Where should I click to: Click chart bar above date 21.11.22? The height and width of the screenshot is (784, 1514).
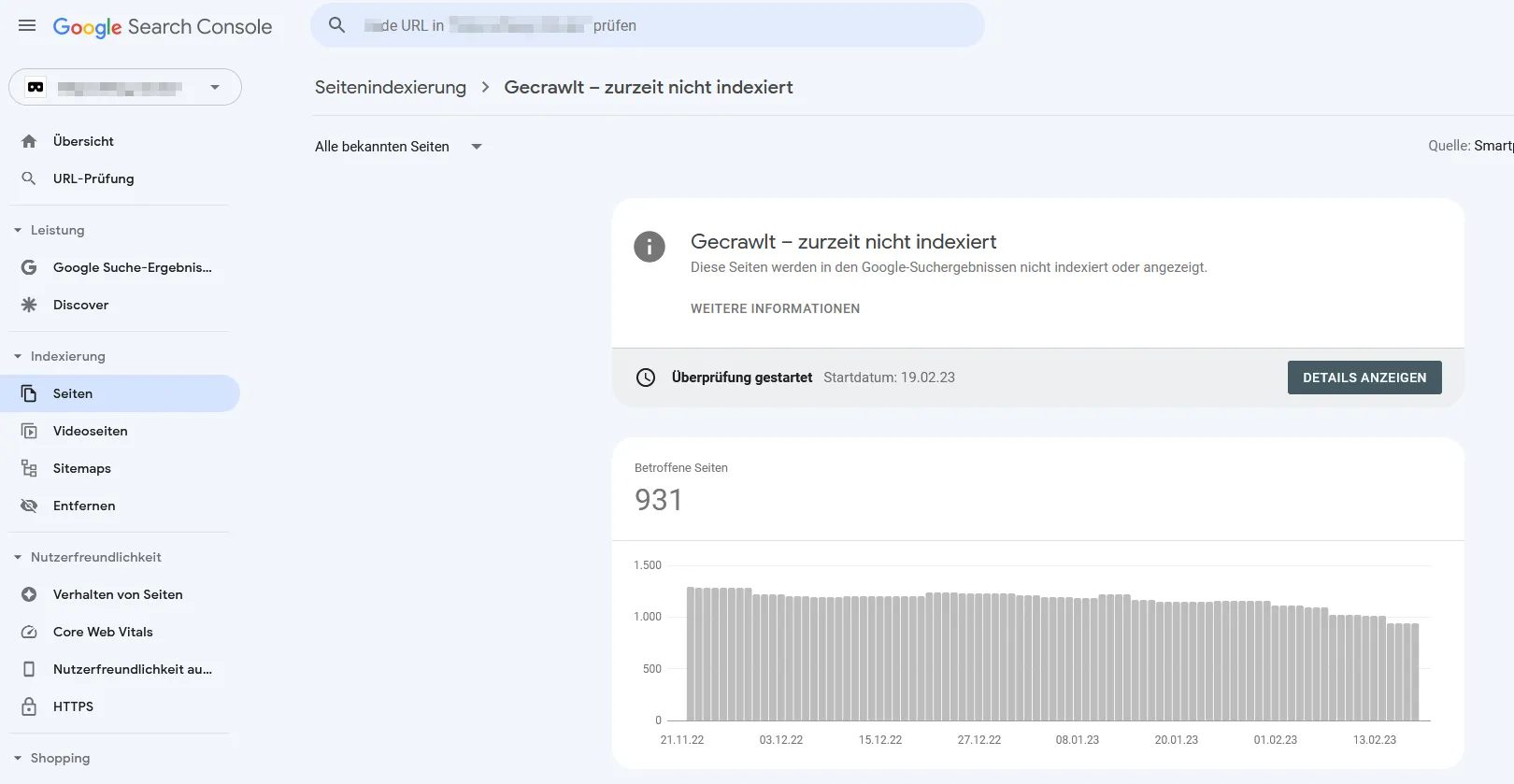(x=691, y=653)
